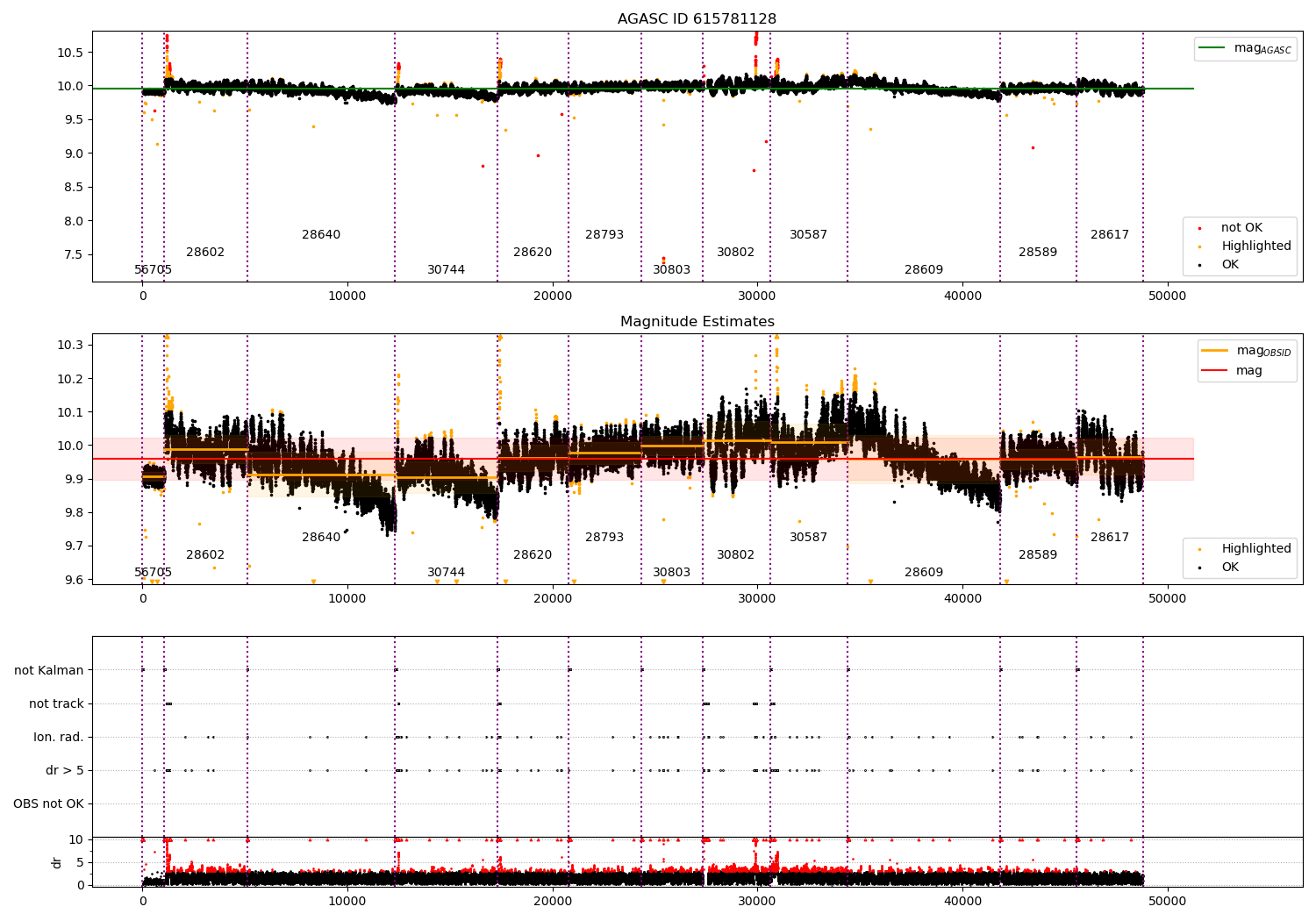The image size is (1316, 921).
Task: Click the red 'mag' legend entry
Action: [x=1233, y=370]
